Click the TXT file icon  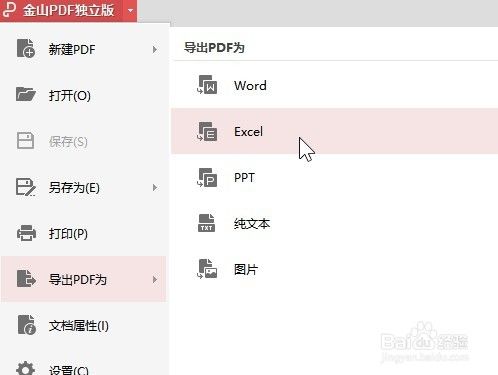(207, 223)
